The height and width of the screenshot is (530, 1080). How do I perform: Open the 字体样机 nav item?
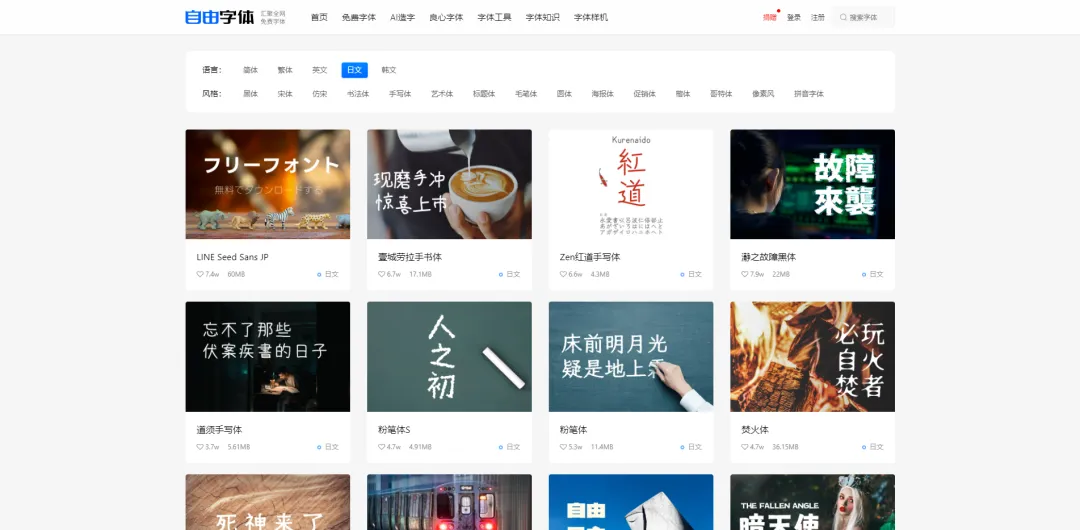pyautogui.click(x=591, y=17)
